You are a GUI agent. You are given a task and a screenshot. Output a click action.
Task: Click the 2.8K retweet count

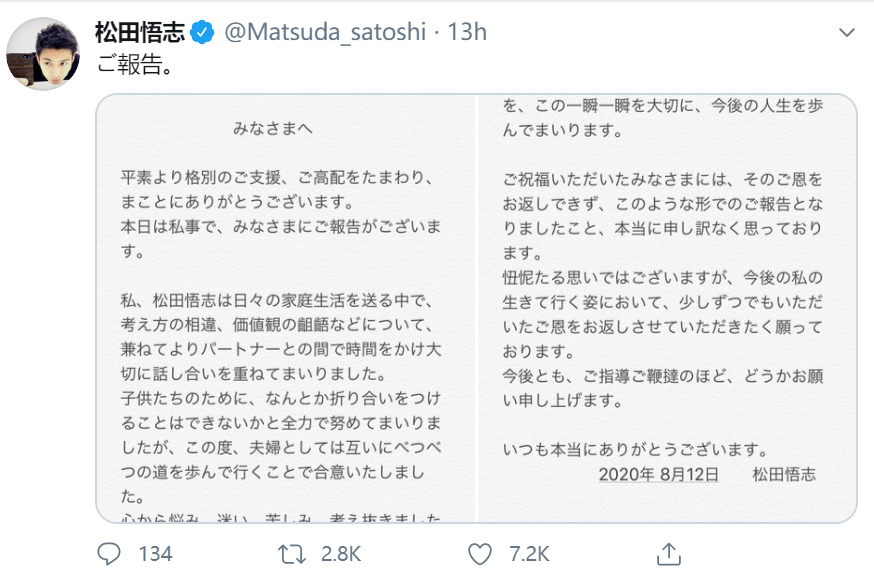point(341,554)
